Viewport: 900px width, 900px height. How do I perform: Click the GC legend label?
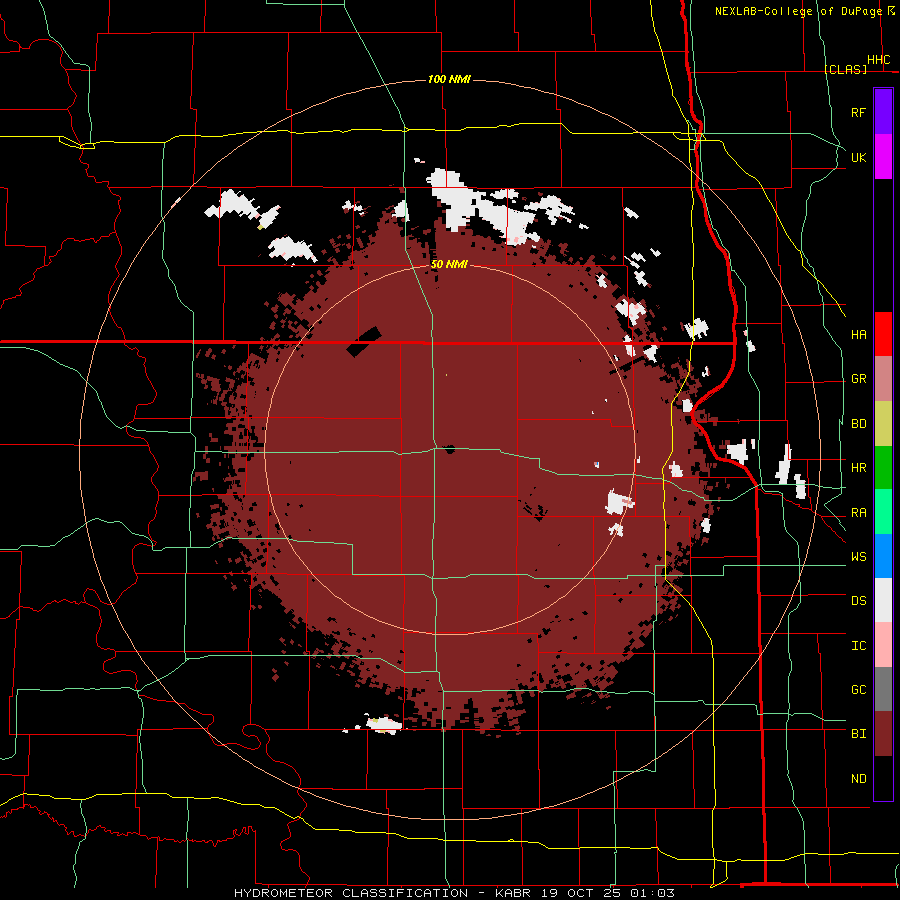pyautogui.click(x=858, y=689)
